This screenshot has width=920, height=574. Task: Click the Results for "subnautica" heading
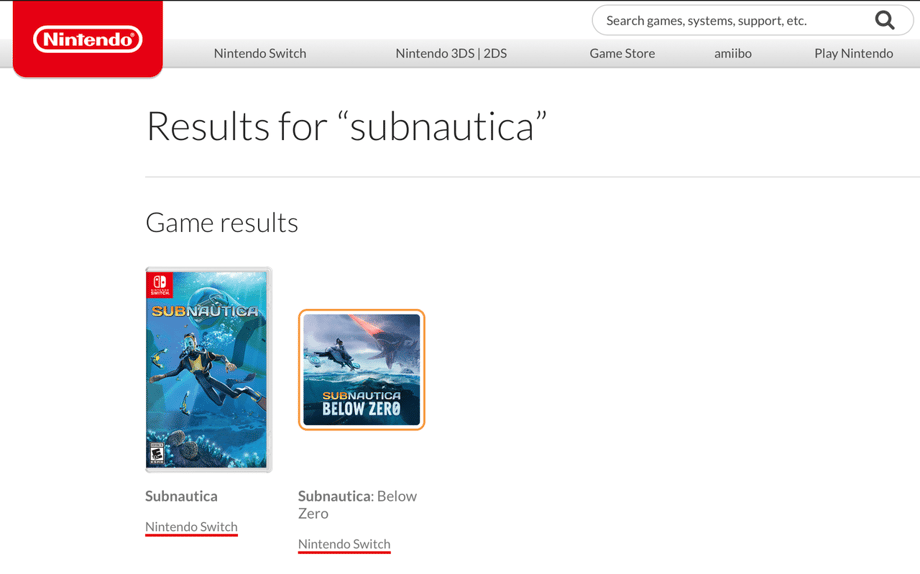click(x=346, y=126)
